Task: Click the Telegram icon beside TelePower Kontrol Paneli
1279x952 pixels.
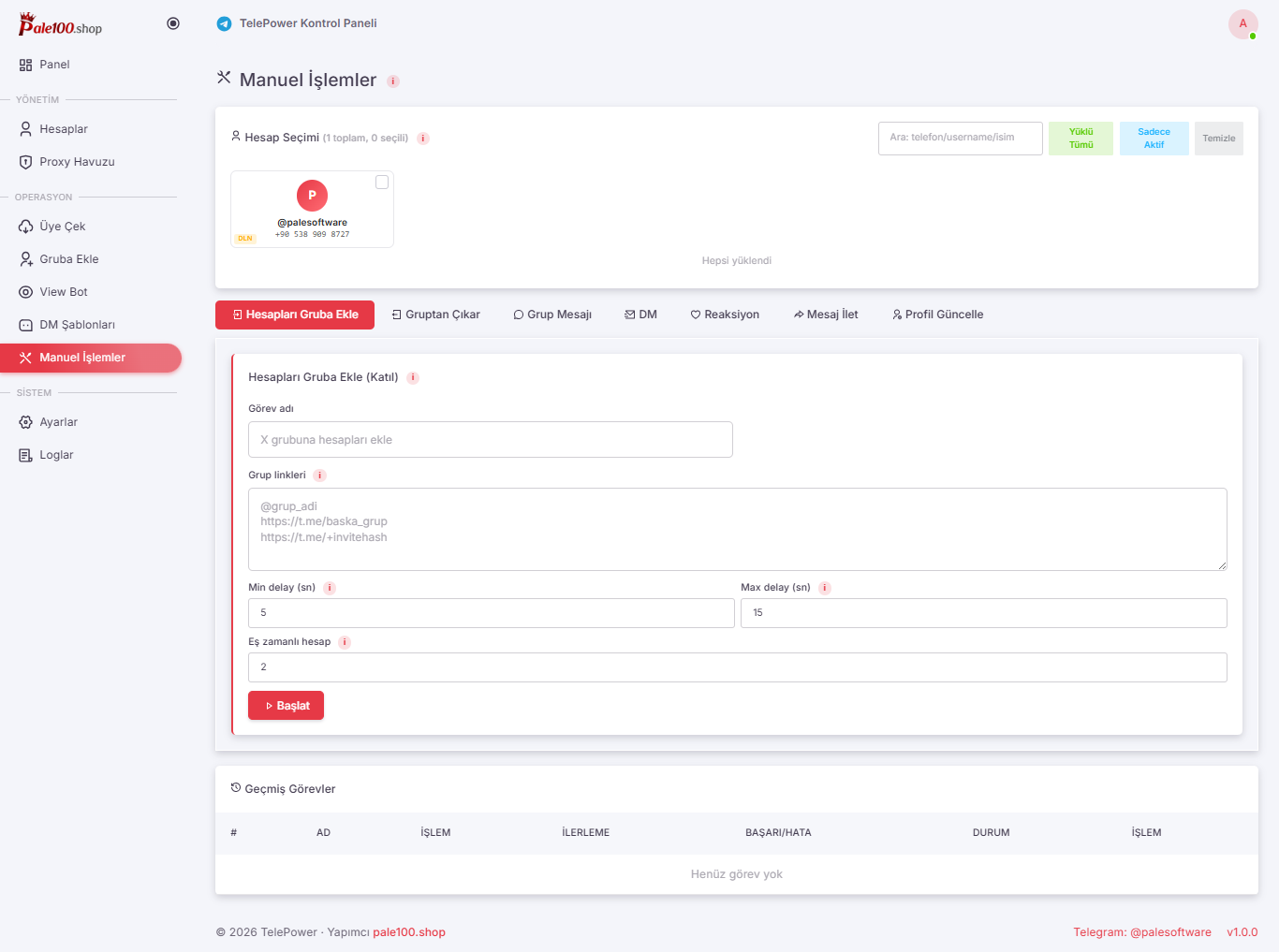Action: [224, 24]
